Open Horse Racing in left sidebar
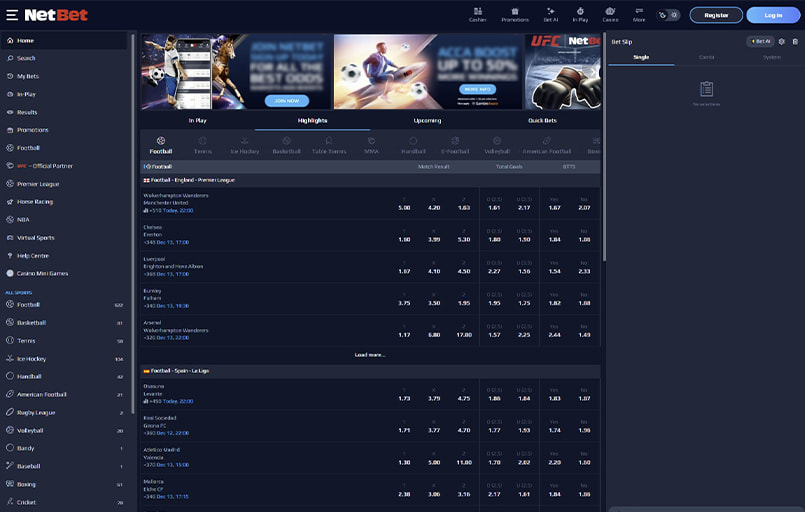The width and height of the screenshot is (805, 512). pyautogui.click(x=64, y=202)
